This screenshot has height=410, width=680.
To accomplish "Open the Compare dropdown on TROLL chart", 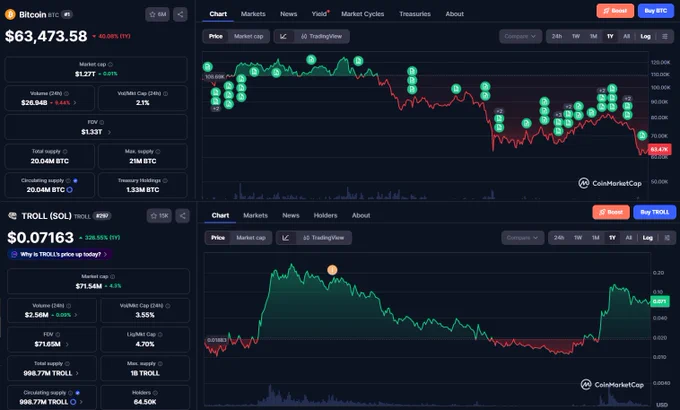I will (x=523, y=238).
